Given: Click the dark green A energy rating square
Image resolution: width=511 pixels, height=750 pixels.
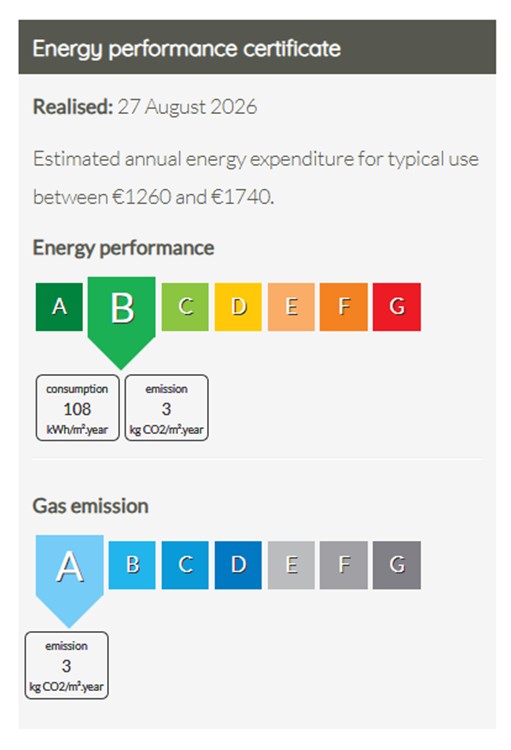Looking at the screenshot, I should 59,307.
